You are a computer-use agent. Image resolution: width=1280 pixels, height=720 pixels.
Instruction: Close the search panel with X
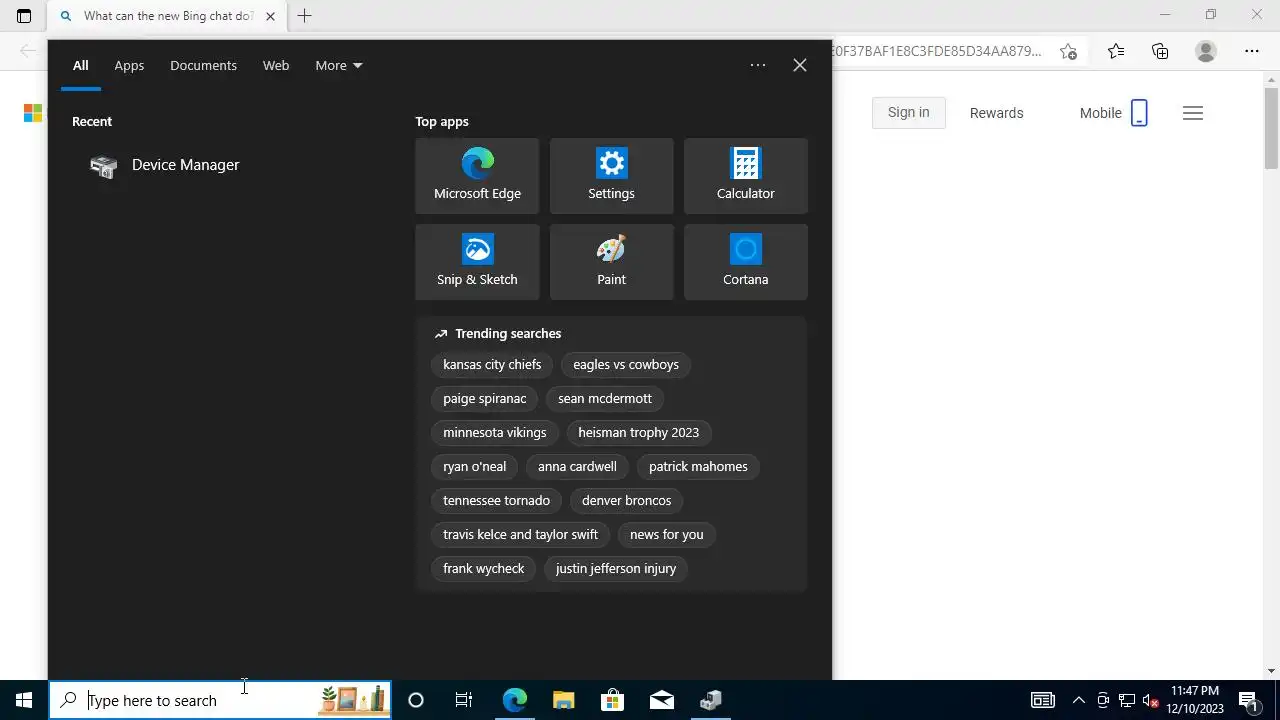(x=800, y=65)
